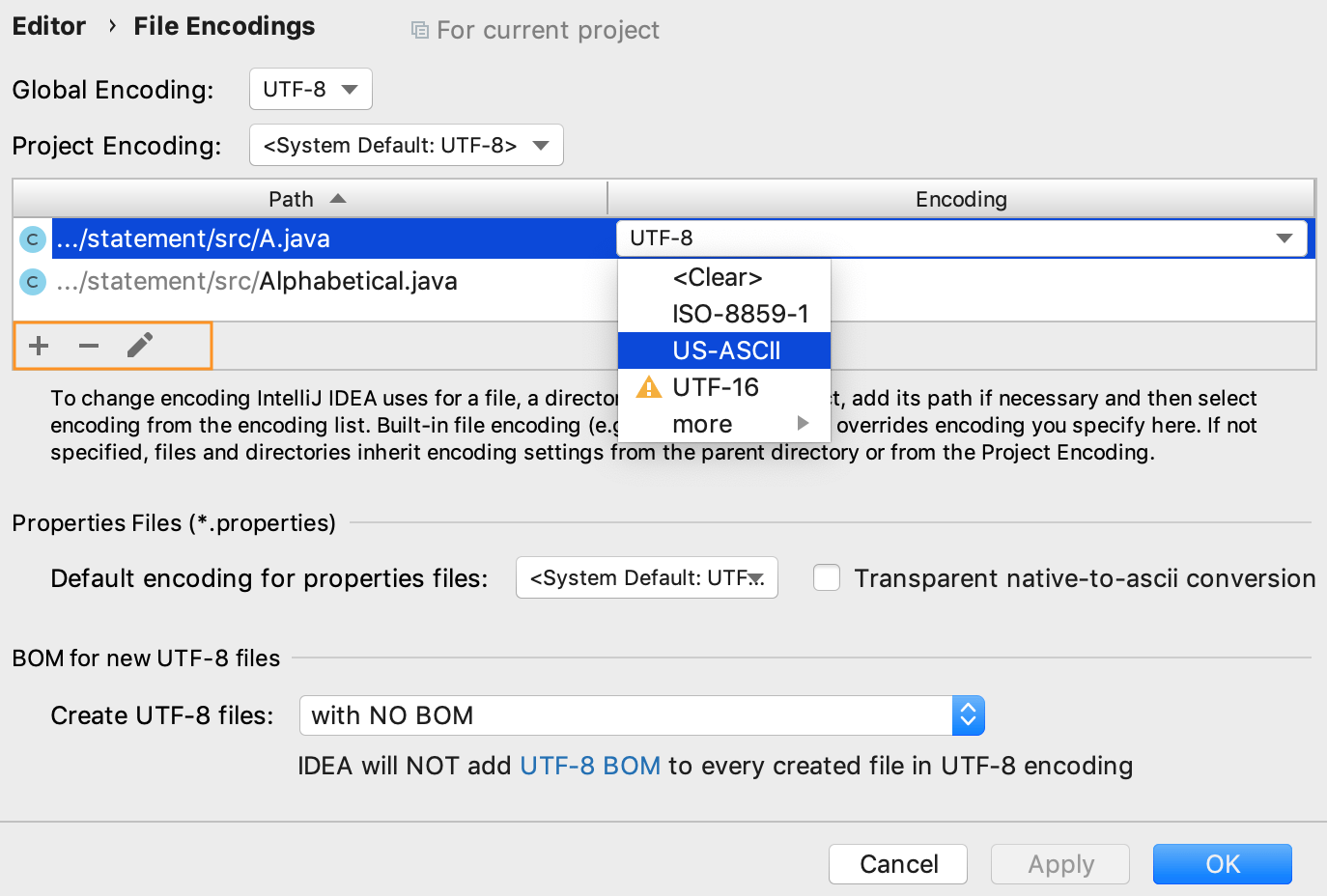Click the 'For current project' copy icon
The height and width of the screenshot is (896, 1327).
(x=422, y=29)
